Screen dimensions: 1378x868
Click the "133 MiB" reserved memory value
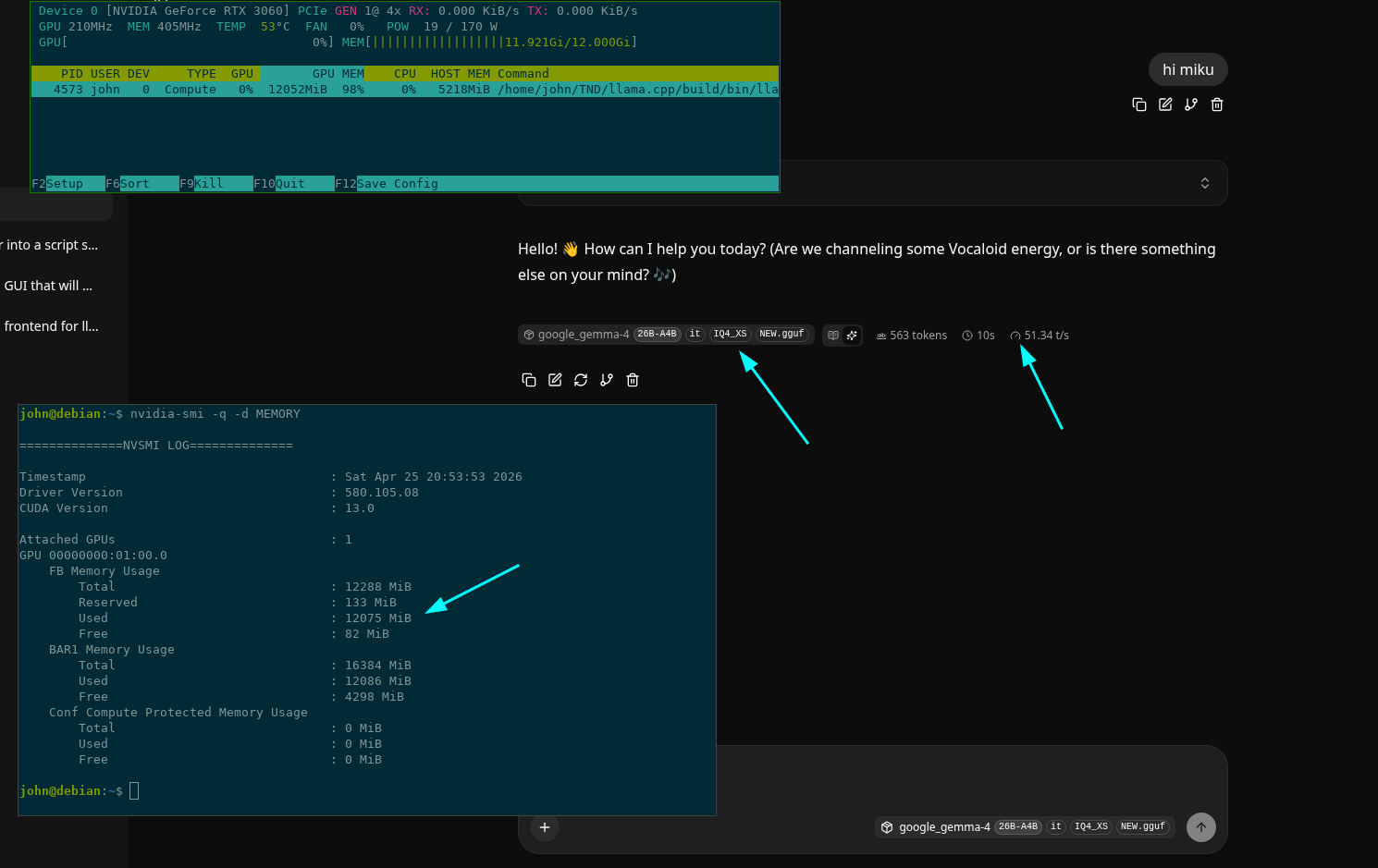(371, 603)
